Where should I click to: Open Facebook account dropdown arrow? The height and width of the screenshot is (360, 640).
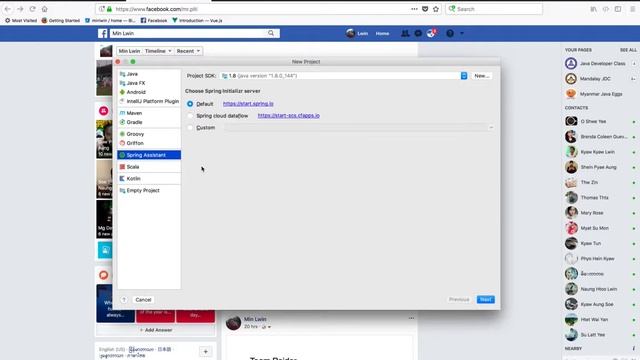tap(462, 33)
